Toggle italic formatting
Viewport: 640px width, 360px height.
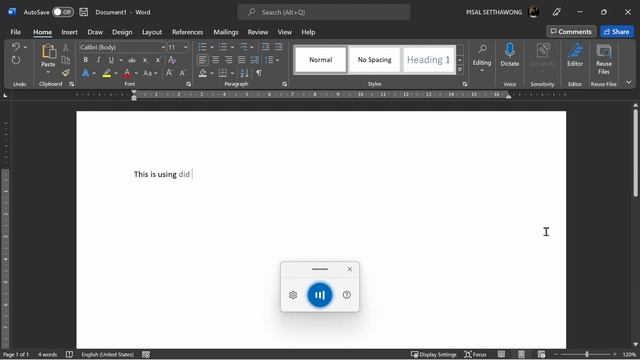(x=98, y=60)
